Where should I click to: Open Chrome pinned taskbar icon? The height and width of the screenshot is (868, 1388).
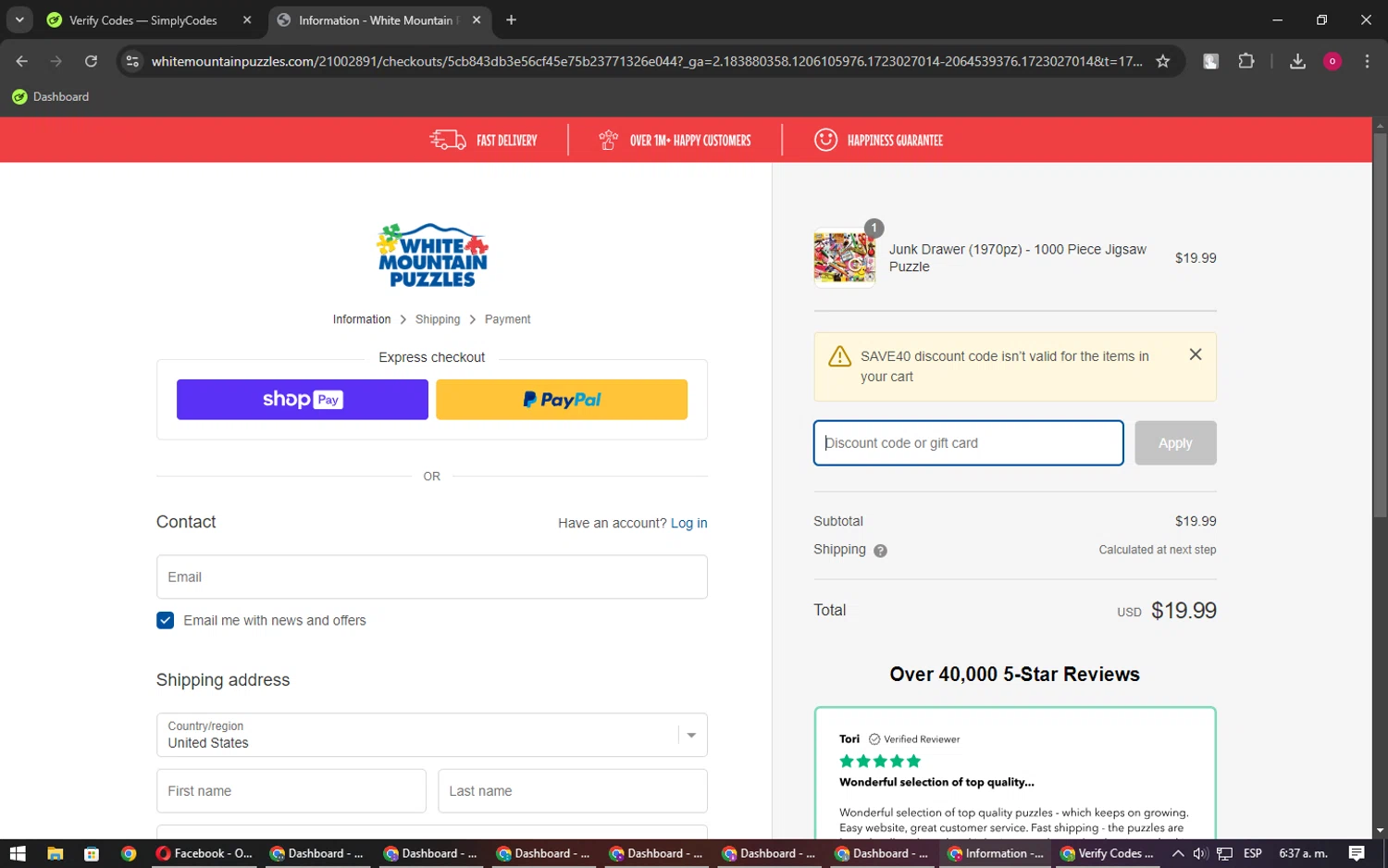click(x=129, y=853)
